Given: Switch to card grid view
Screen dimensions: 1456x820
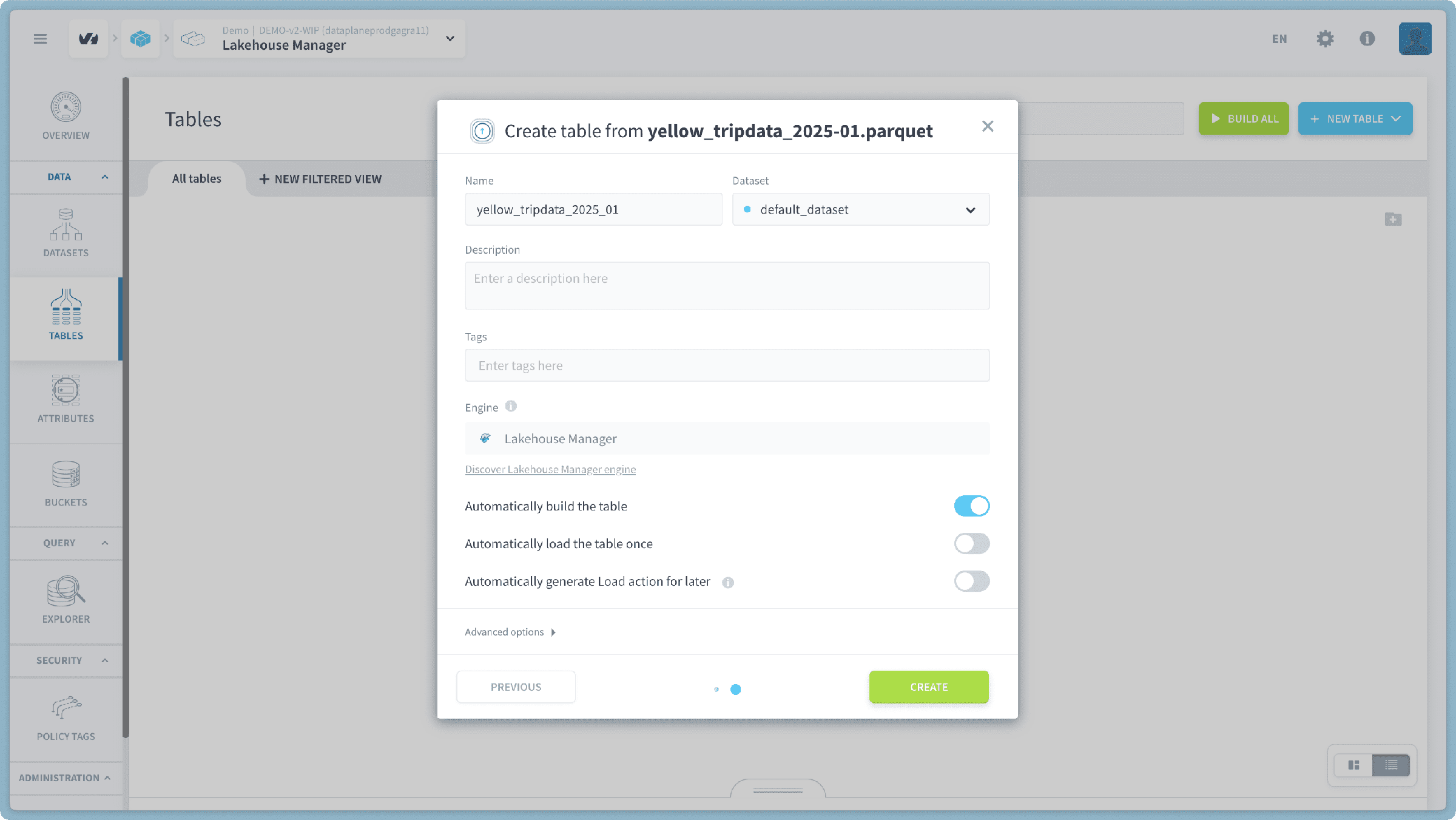Looking at the screenshot, I should 1353,765.
